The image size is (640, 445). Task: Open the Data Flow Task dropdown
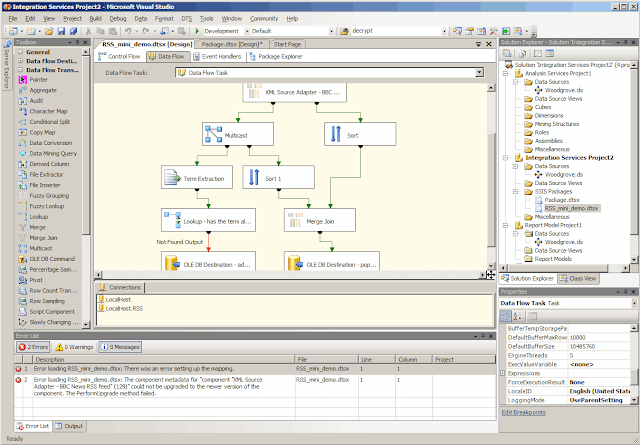(480, 73)
